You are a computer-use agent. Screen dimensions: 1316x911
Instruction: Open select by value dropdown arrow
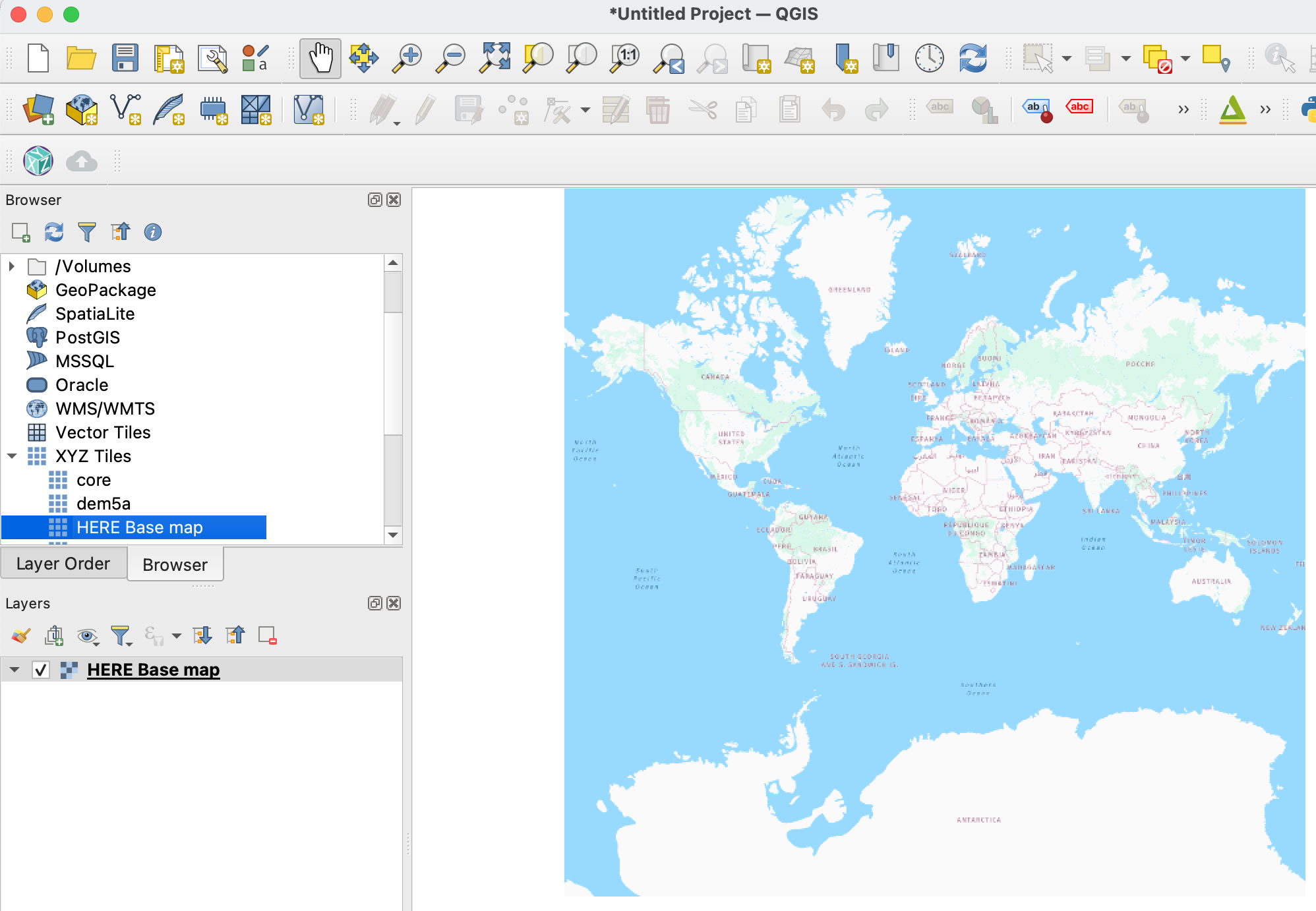1126,58
